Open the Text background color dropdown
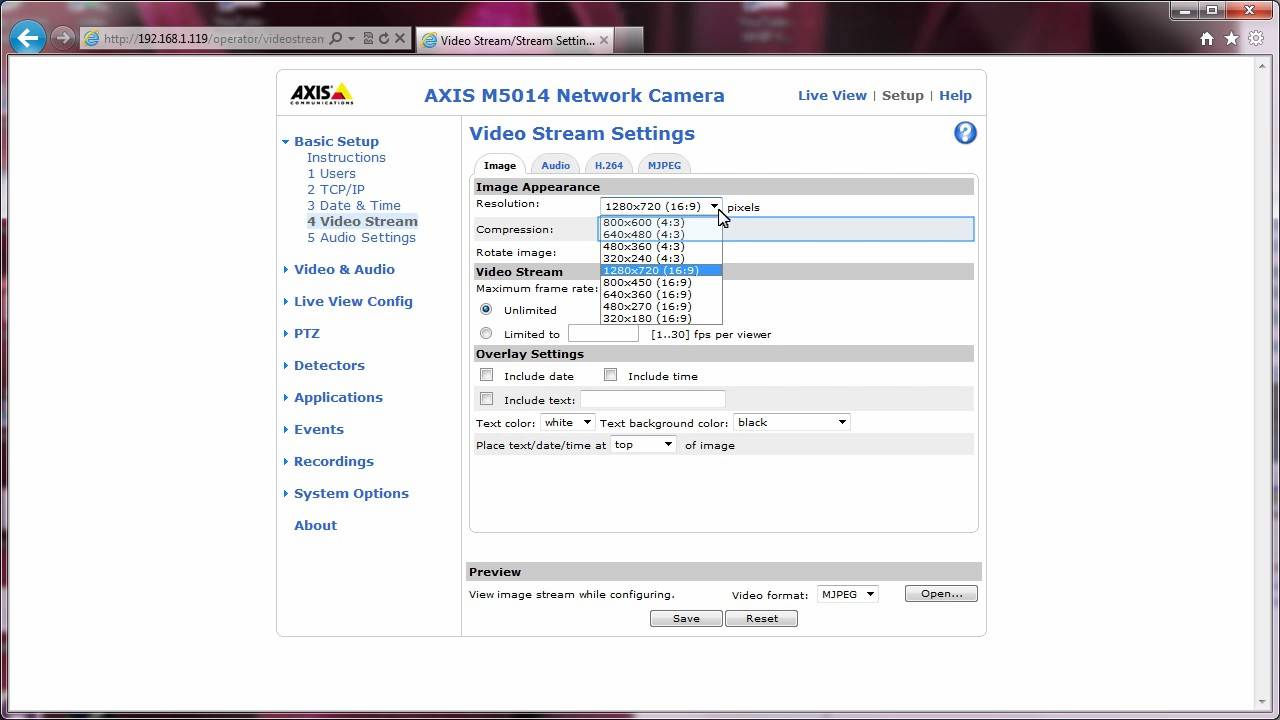Screen dimensions: 1280x720 792,422
